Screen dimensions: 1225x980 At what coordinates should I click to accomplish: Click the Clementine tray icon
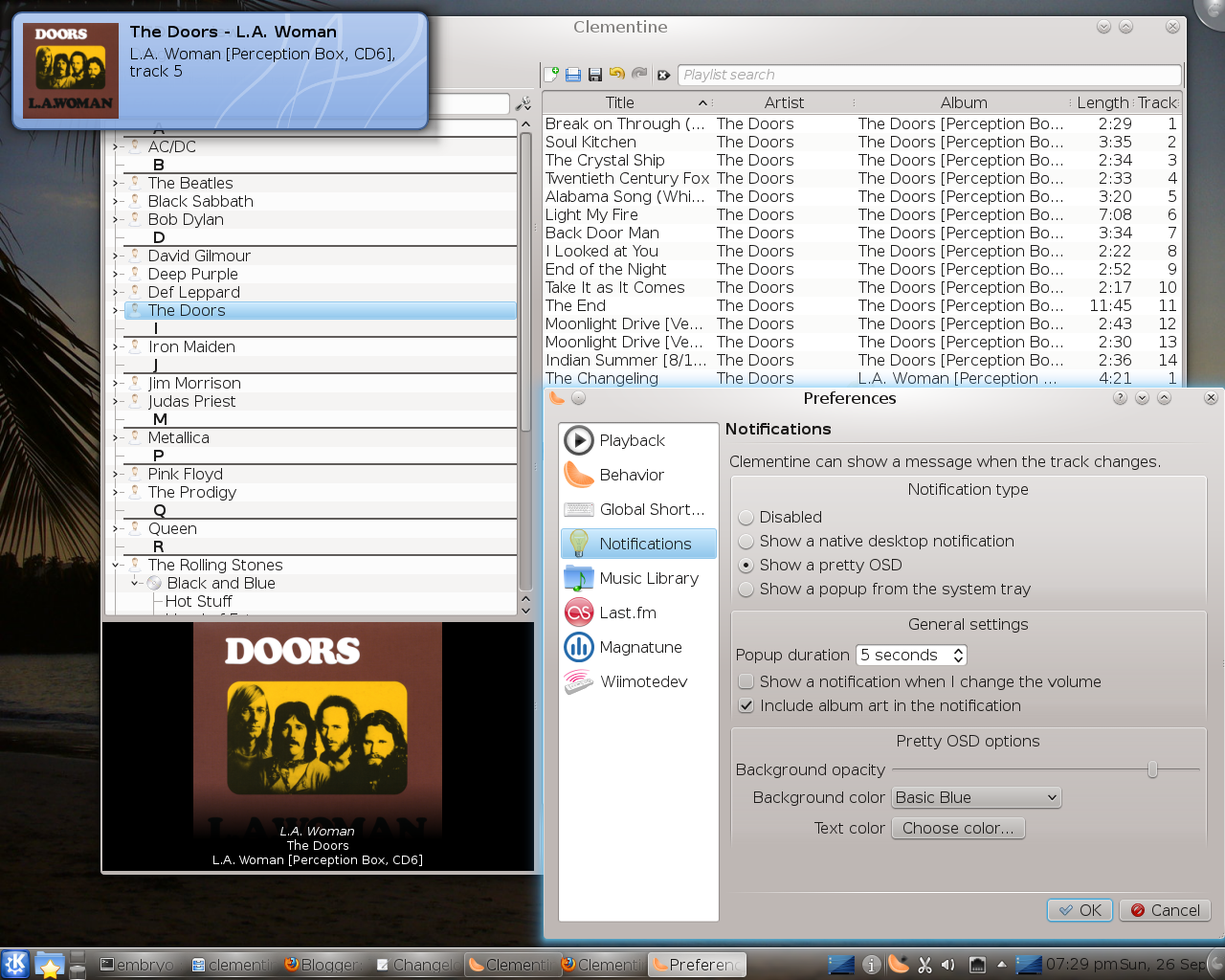pos(898,964)
